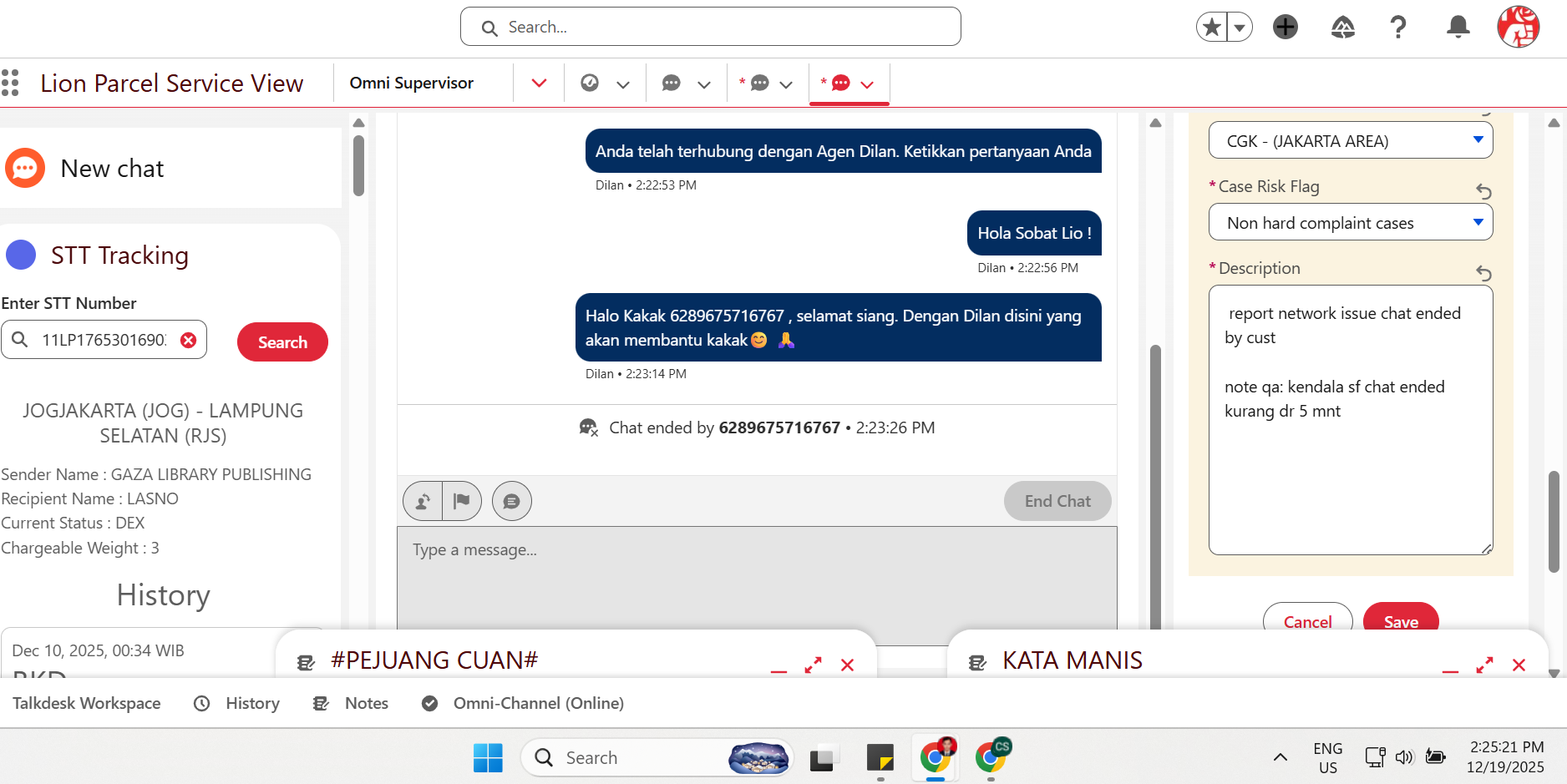Show hidden system tray icons

point(1280,757)
